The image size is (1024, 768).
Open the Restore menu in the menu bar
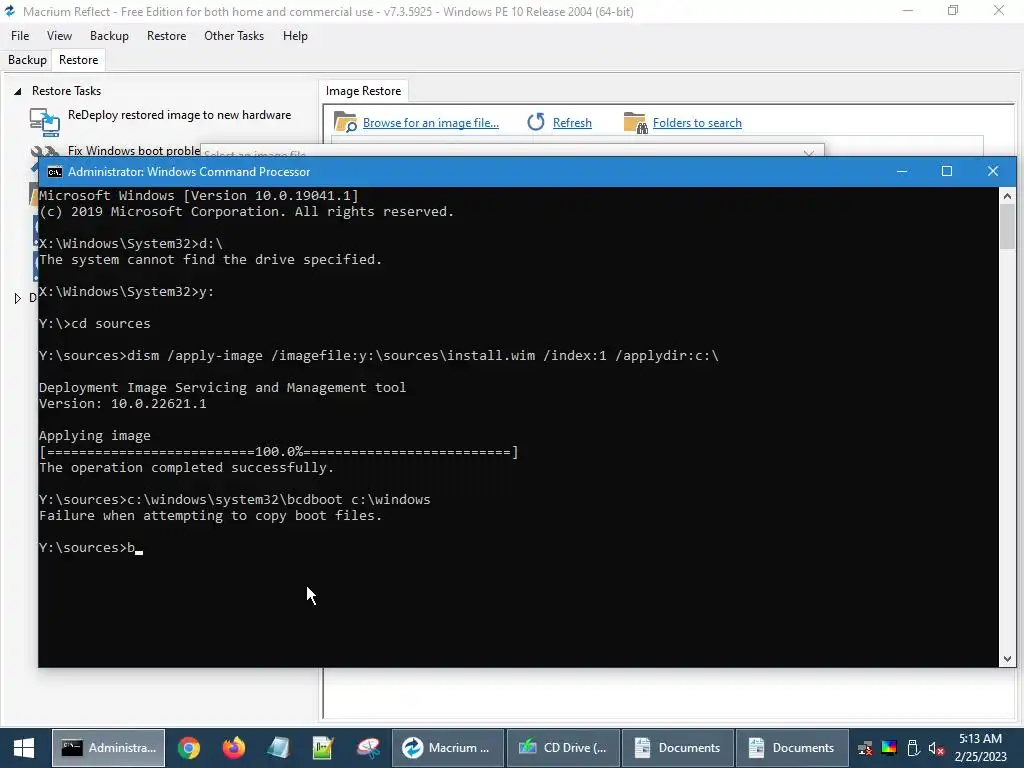point(167,36)
